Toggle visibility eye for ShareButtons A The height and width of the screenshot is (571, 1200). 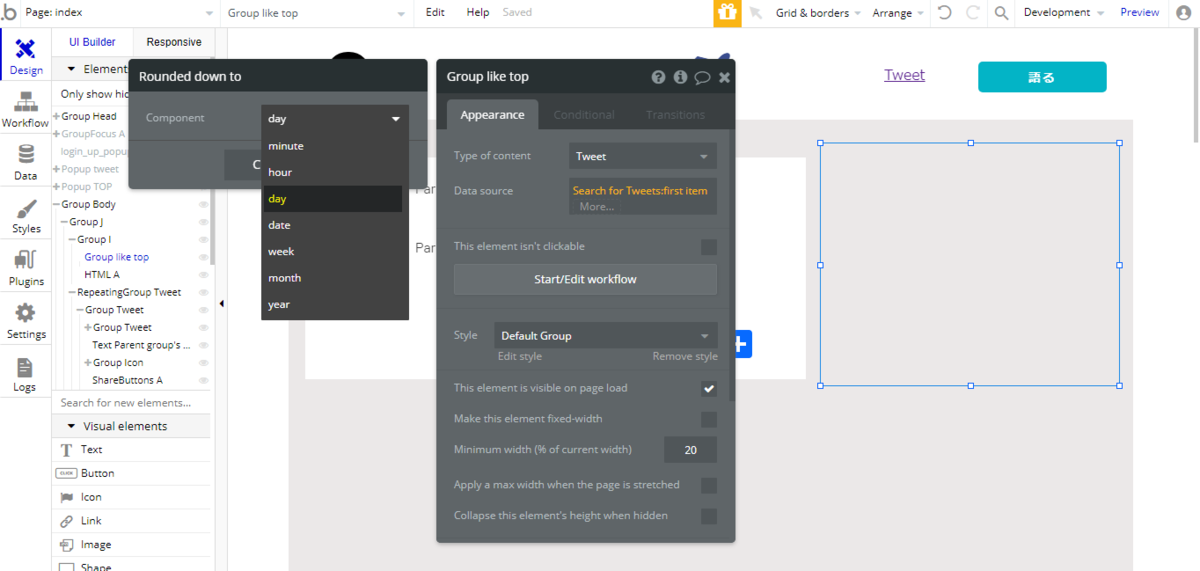coord(203,380)
